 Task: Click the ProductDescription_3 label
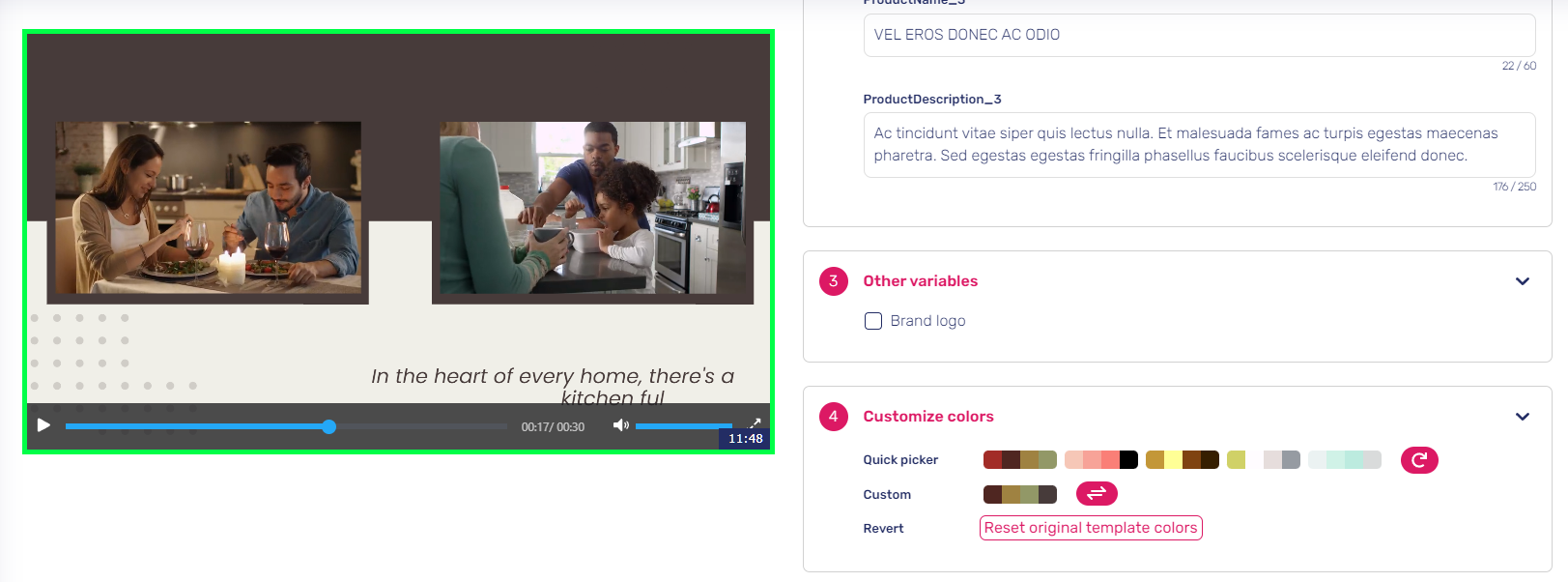[x=932, y=100]
